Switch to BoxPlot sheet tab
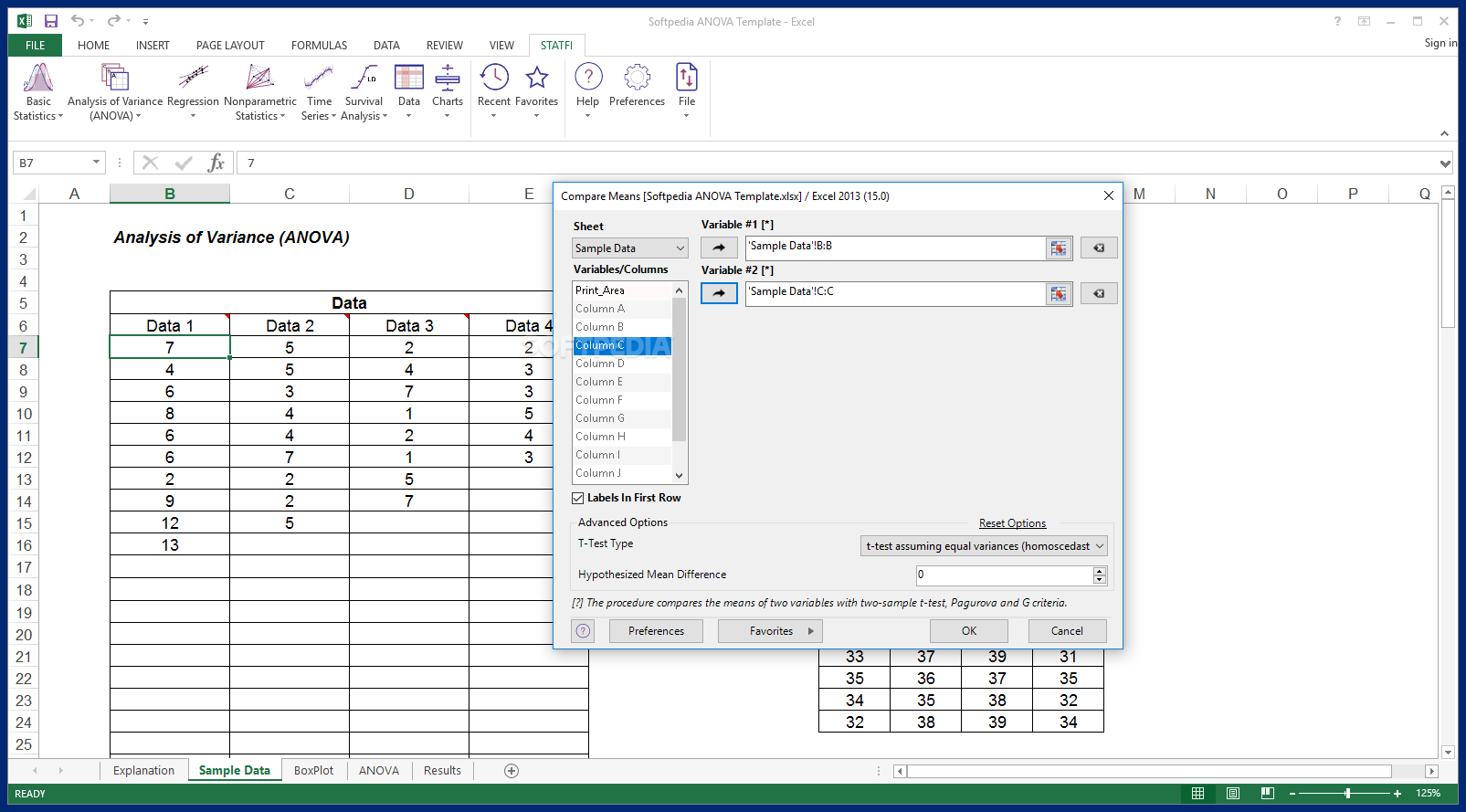The width and height of the screenshot is (1466, 812). [313, 771]
